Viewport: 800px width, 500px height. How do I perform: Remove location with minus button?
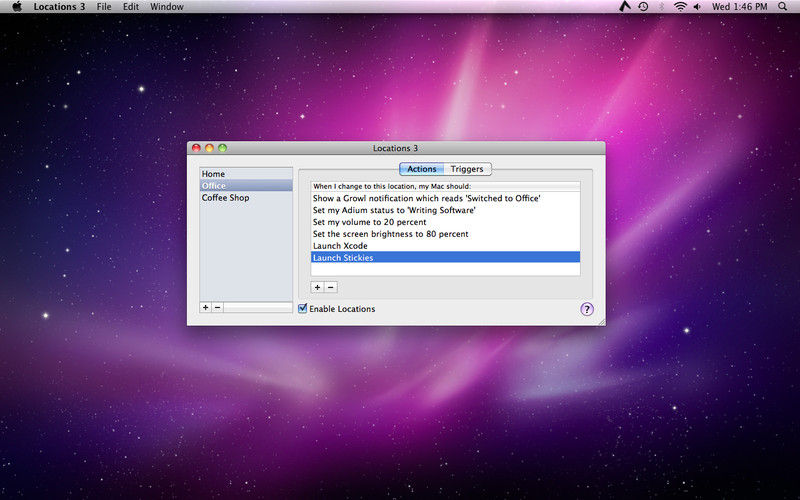pyautogui.click(x=218, y=307)
